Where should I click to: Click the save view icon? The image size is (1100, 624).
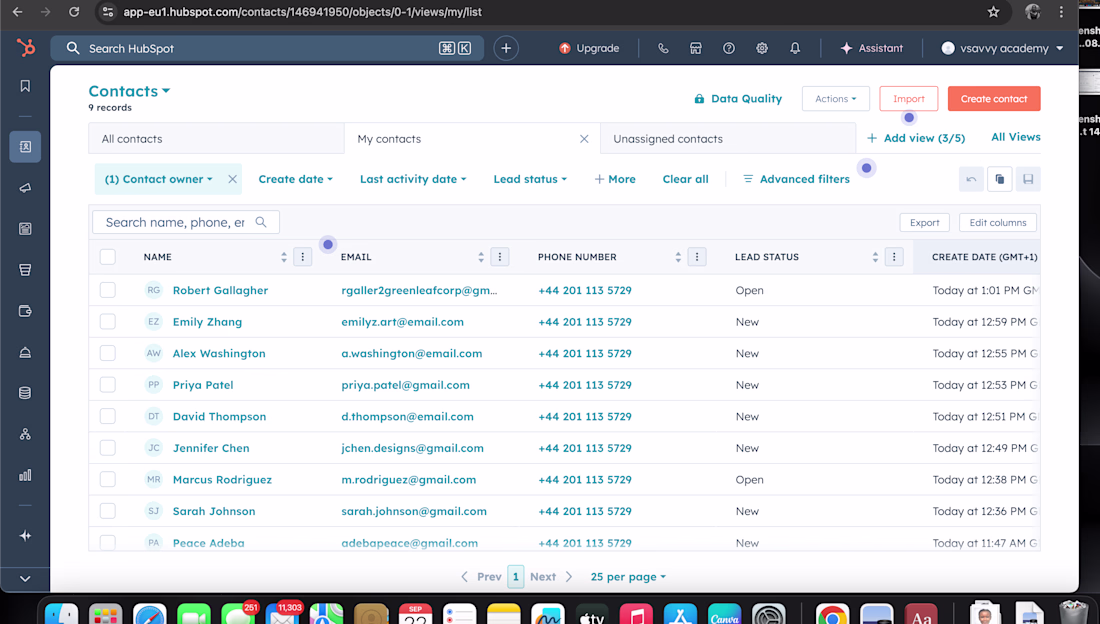pos(1028,179)
